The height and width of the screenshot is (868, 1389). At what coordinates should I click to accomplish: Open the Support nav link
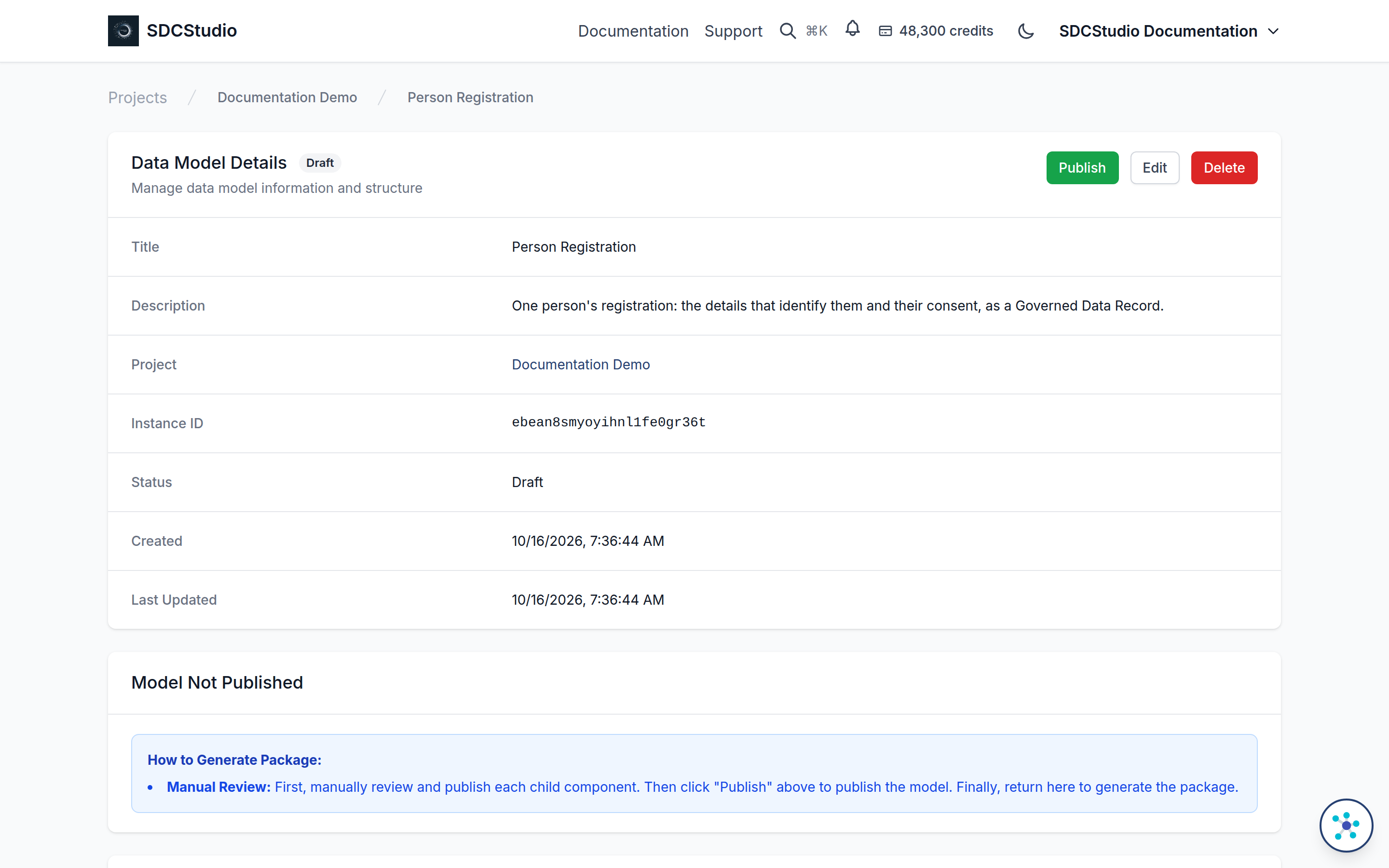click(733, 31)
